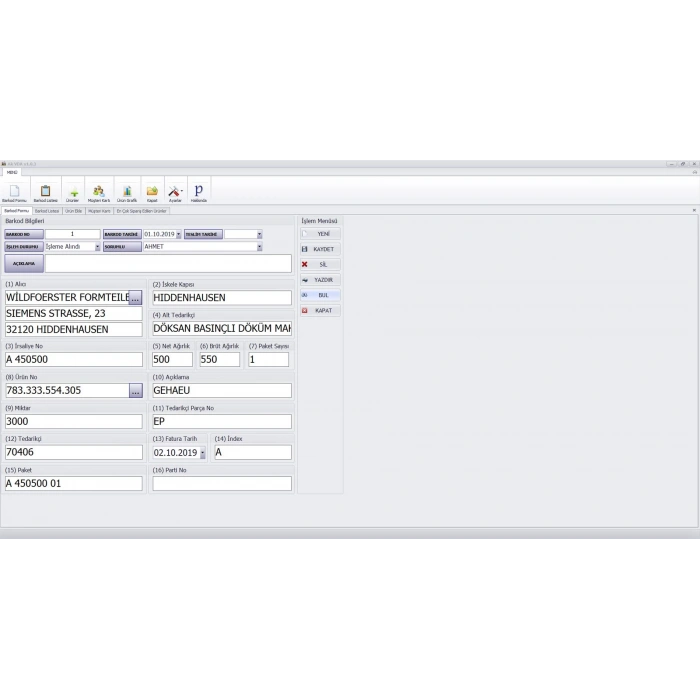
Task: Expand the İşlem Durumu dropdown
Action: 97,247
